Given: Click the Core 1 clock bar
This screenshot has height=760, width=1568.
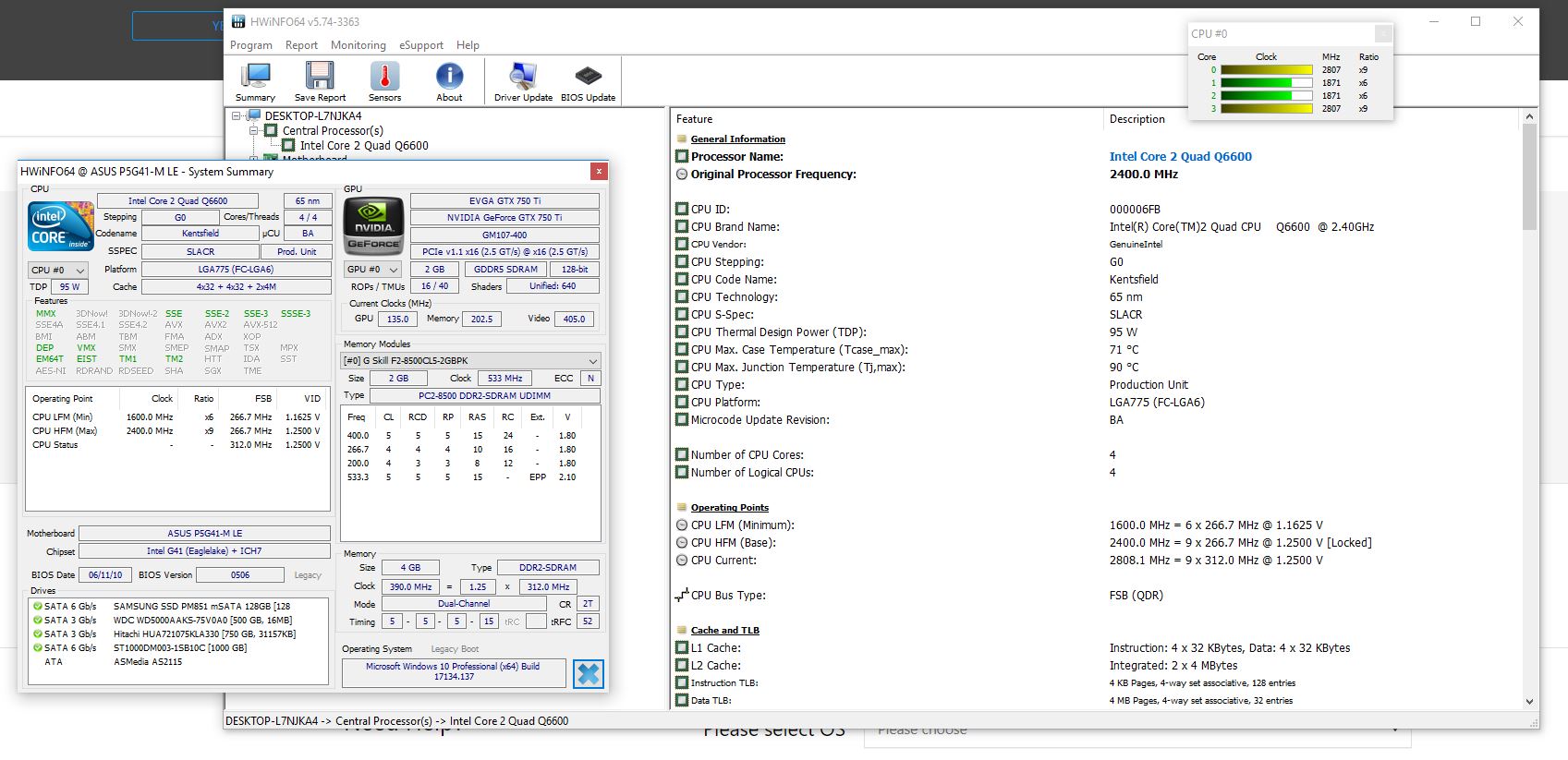Looking at the screenshot, I should 1267,83.
